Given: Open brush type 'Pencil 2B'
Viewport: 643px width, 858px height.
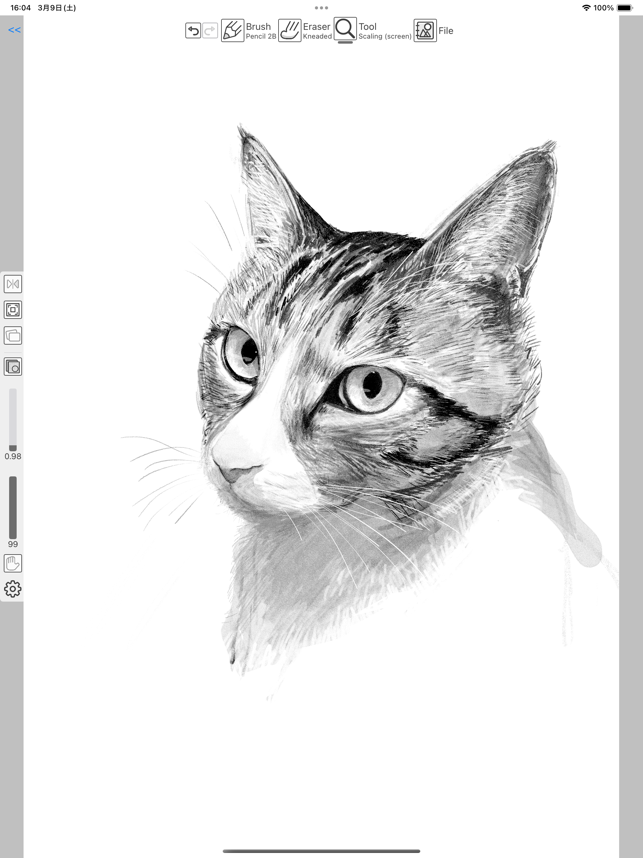Looking at the screenshot, I should click(x=261, y=37).
